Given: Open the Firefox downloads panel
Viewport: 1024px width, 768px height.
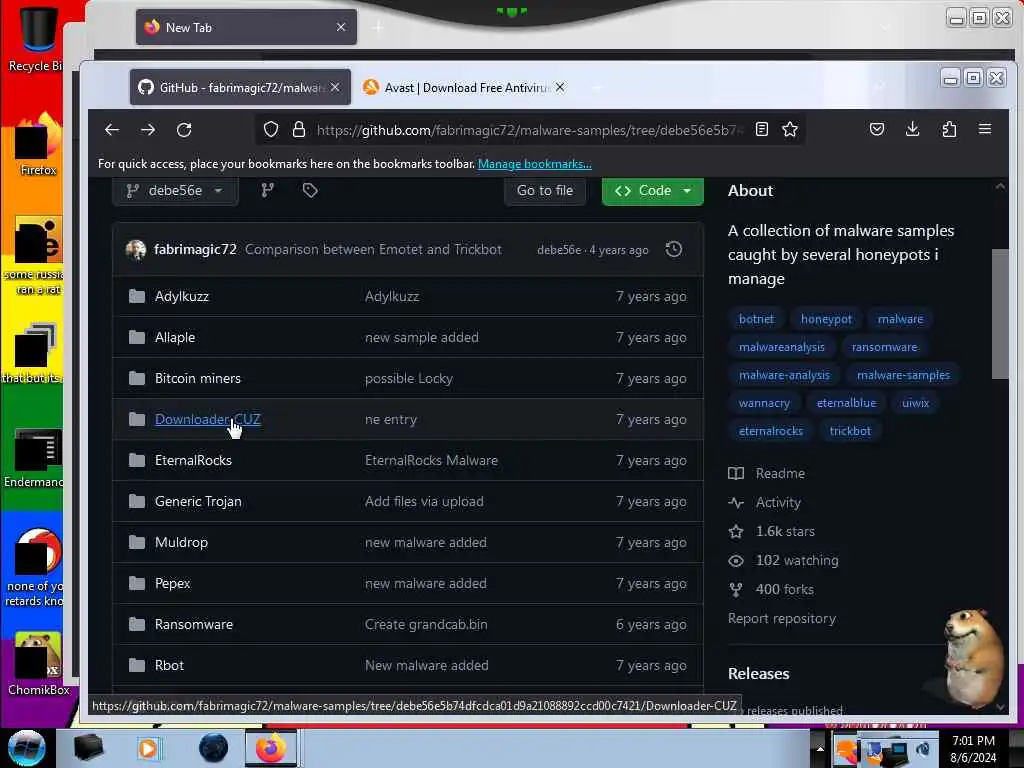Looking at the screenshot, I should (912, 129).
